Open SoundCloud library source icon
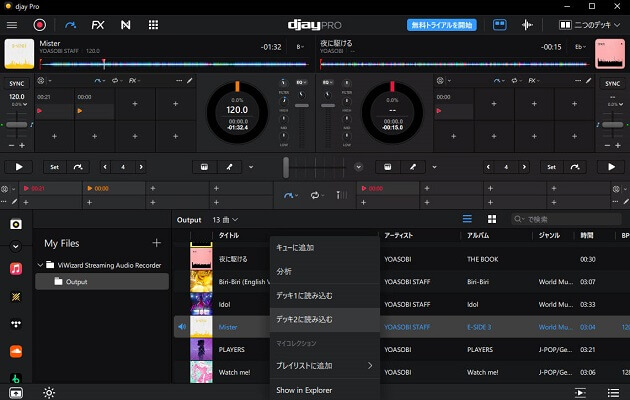This screenshot has height=400, width=630. click(x=16, y=351)
